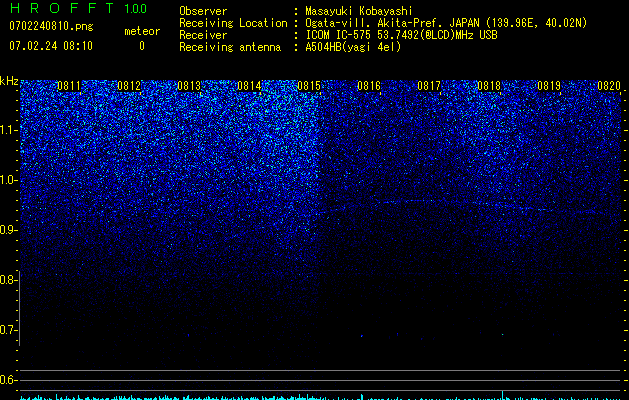Viewport: 629px width, 400px height.
Task: Click the date stamp 07.02.24 08:10
Action: pyautogui.click(x=51, y=46)
